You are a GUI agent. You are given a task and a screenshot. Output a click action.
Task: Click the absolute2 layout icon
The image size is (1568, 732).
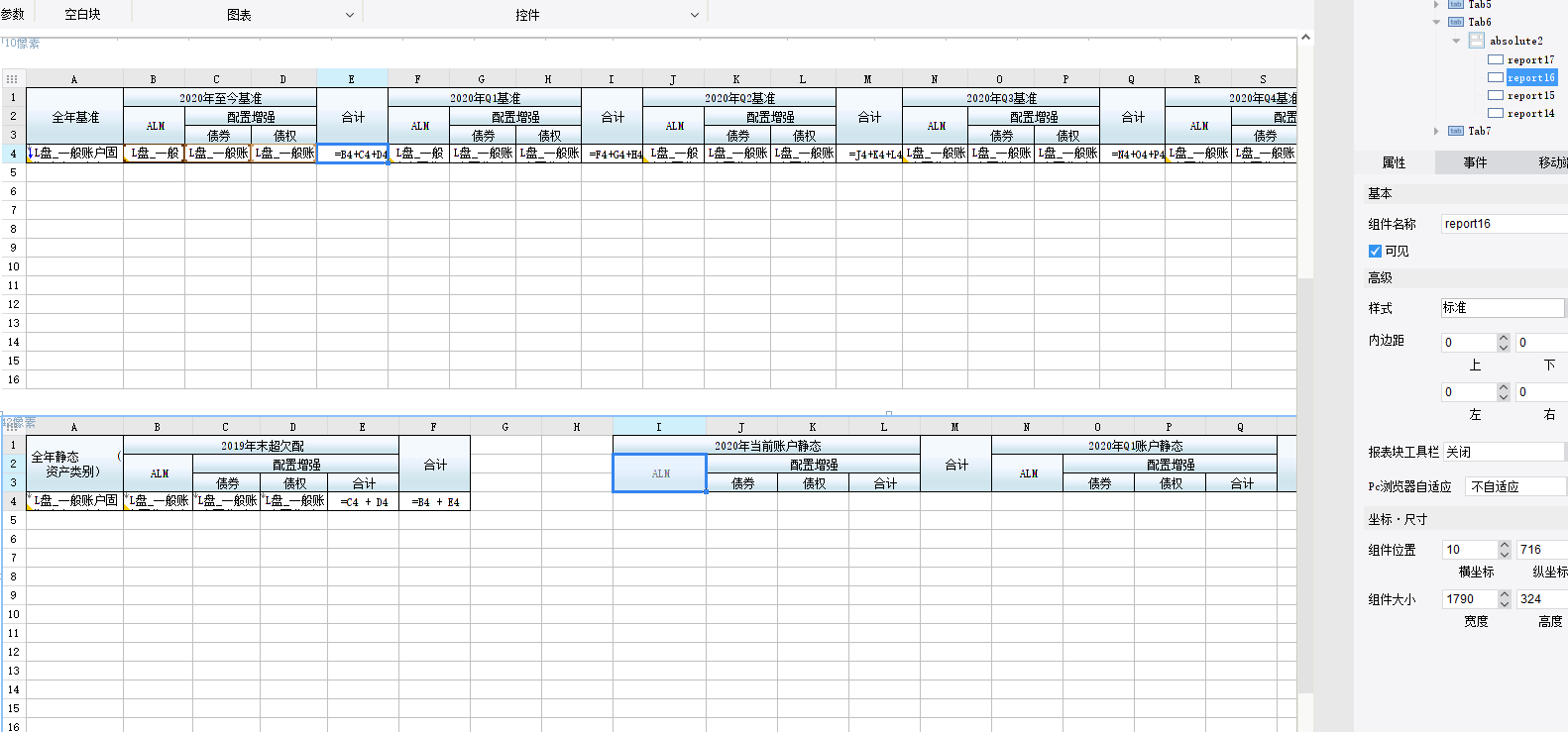1477,41
